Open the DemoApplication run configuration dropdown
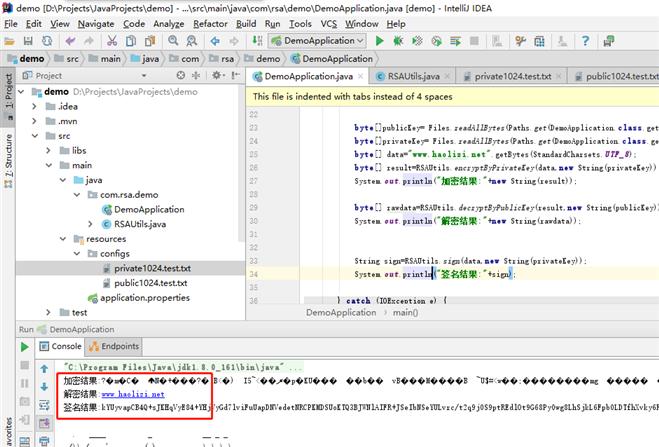The width and height of the screenshot is (659, 447). (x=317, y=41)
